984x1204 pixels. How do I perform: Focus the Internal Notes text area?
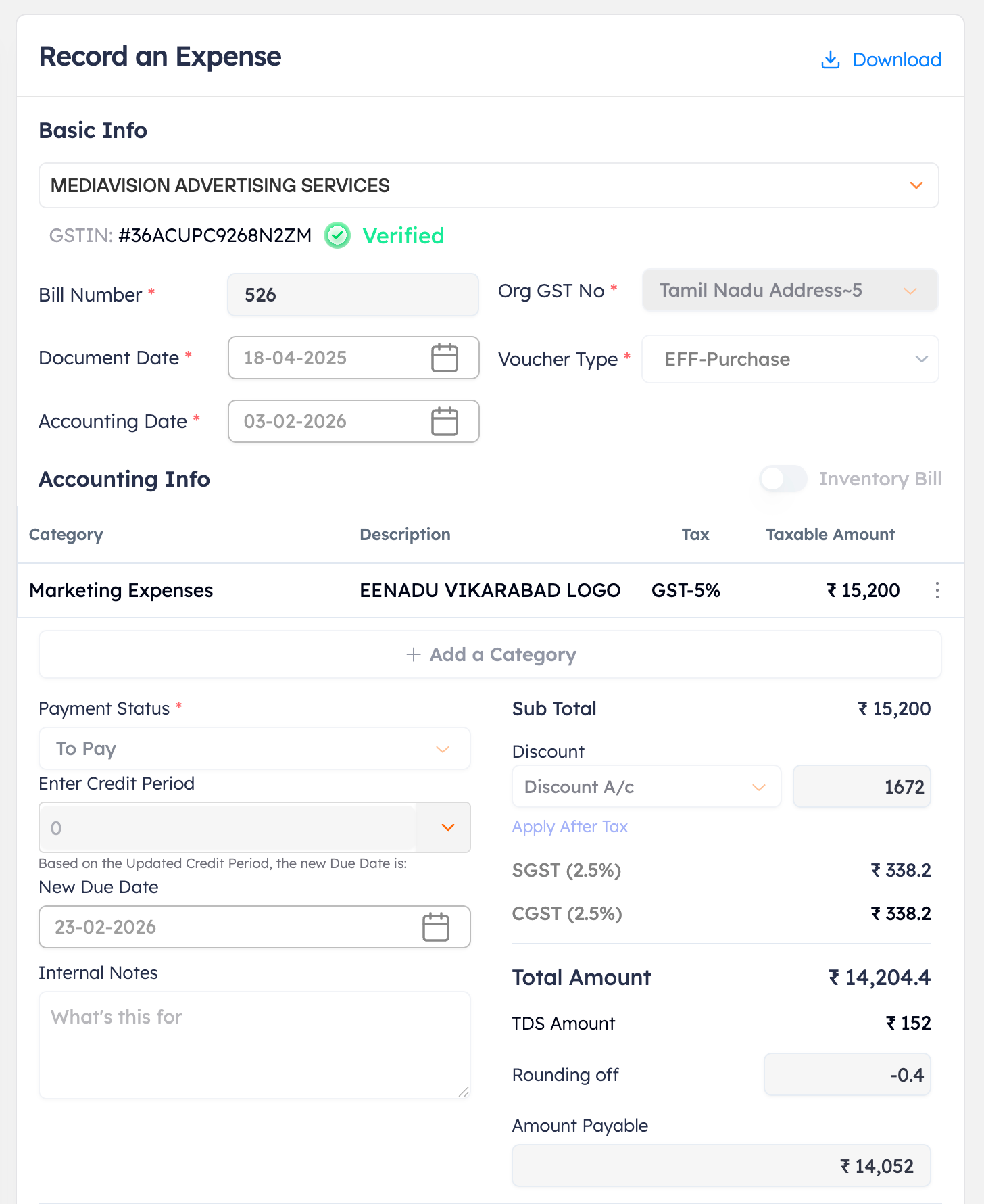[254, 1044]
